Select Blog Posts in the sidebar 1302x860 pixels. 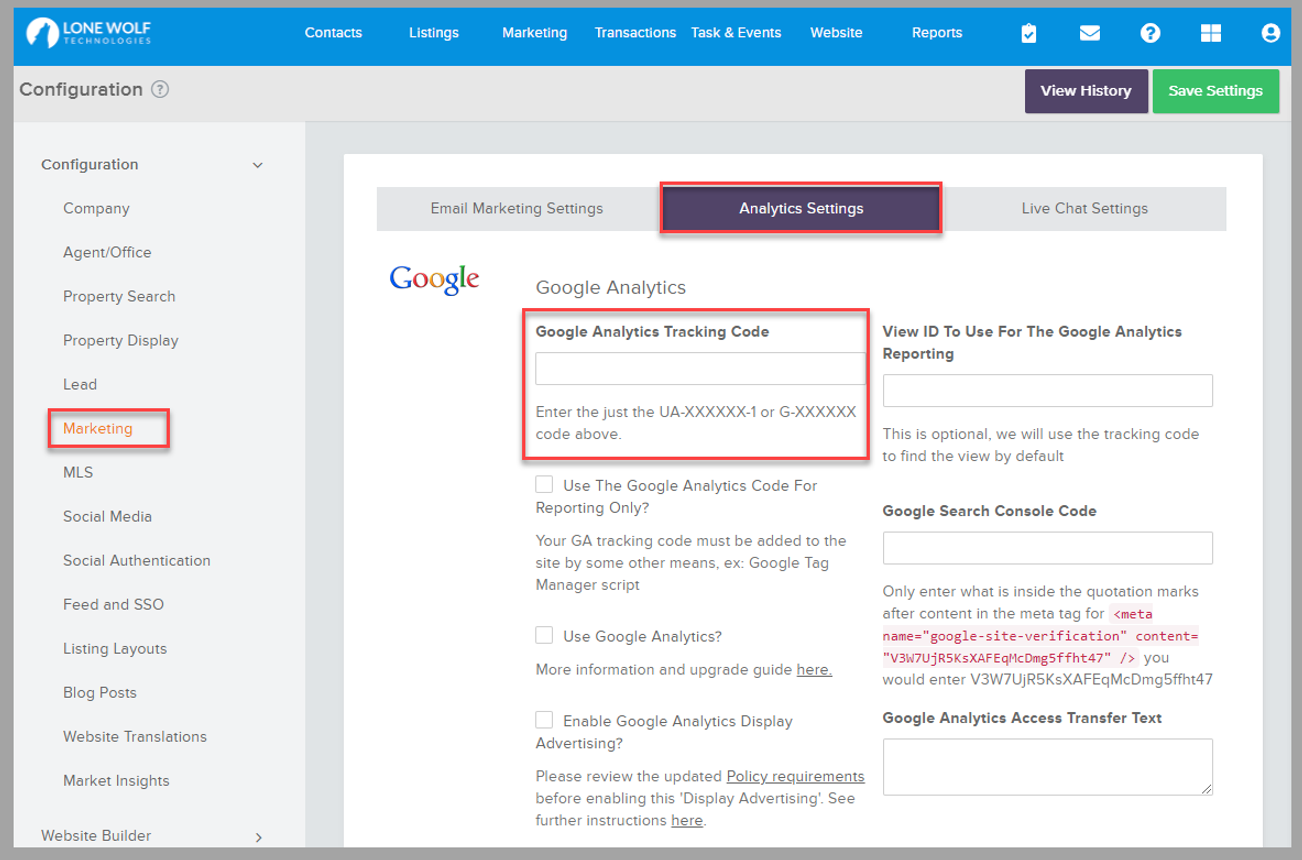click(x=100, y=693)
